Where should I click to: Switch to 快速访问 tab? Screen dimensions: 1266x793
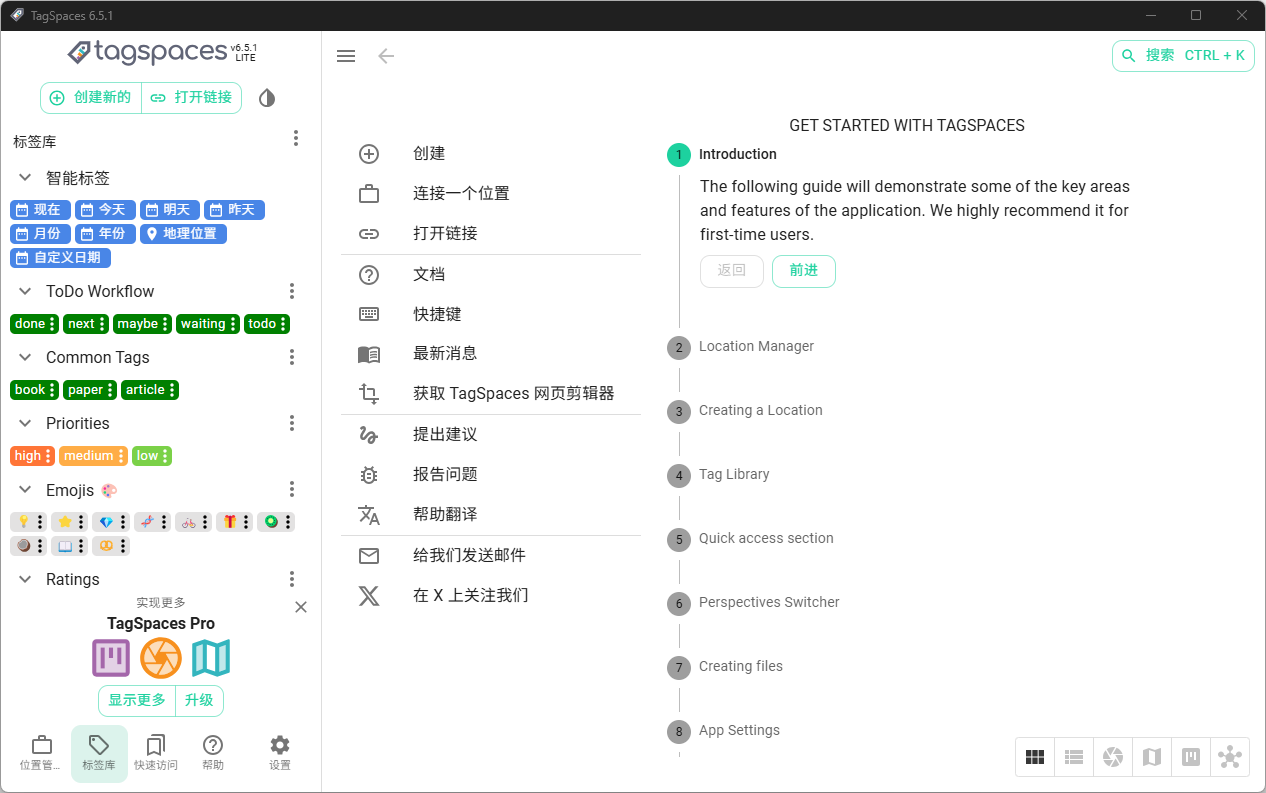pos(156,753)
